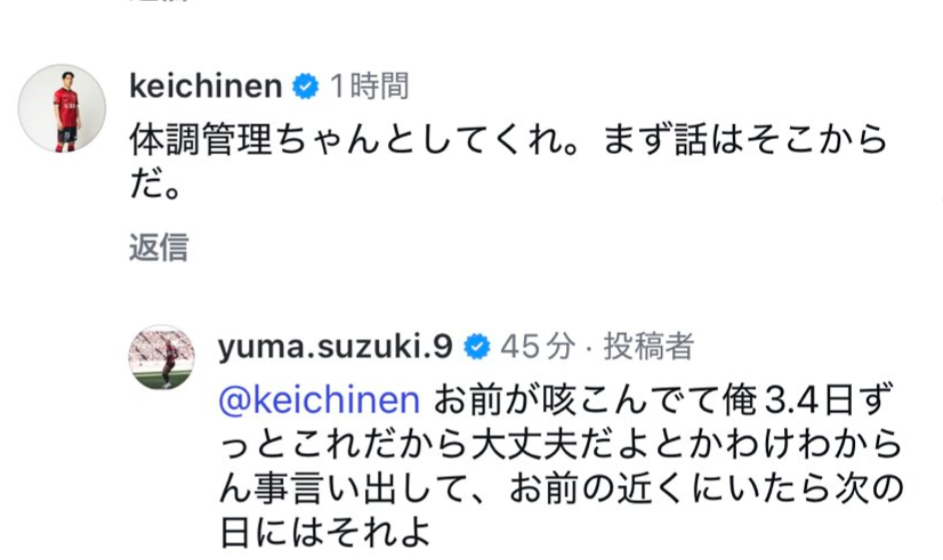Click the 45分 timestamp on the reply
The height and width of the screenshot is (560, 943).
537,347
